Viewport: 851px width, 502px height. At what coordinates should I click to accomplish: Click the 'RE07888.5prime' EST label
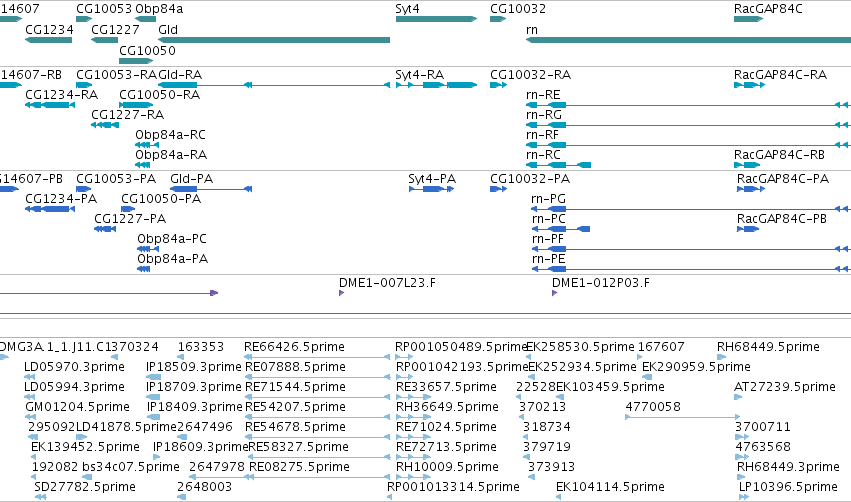pos(295,367)
